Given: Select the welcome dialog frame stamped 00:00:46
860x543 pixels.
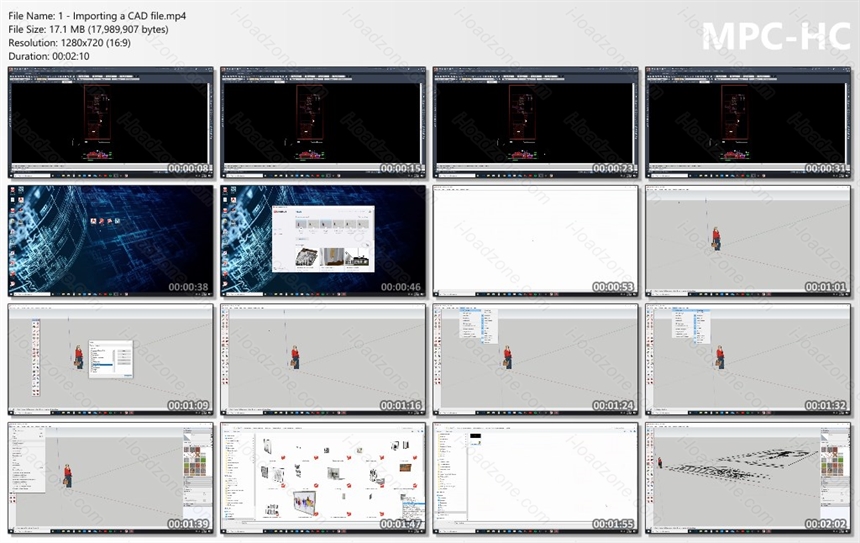Looking at the screenshot, I should (323, 241).
